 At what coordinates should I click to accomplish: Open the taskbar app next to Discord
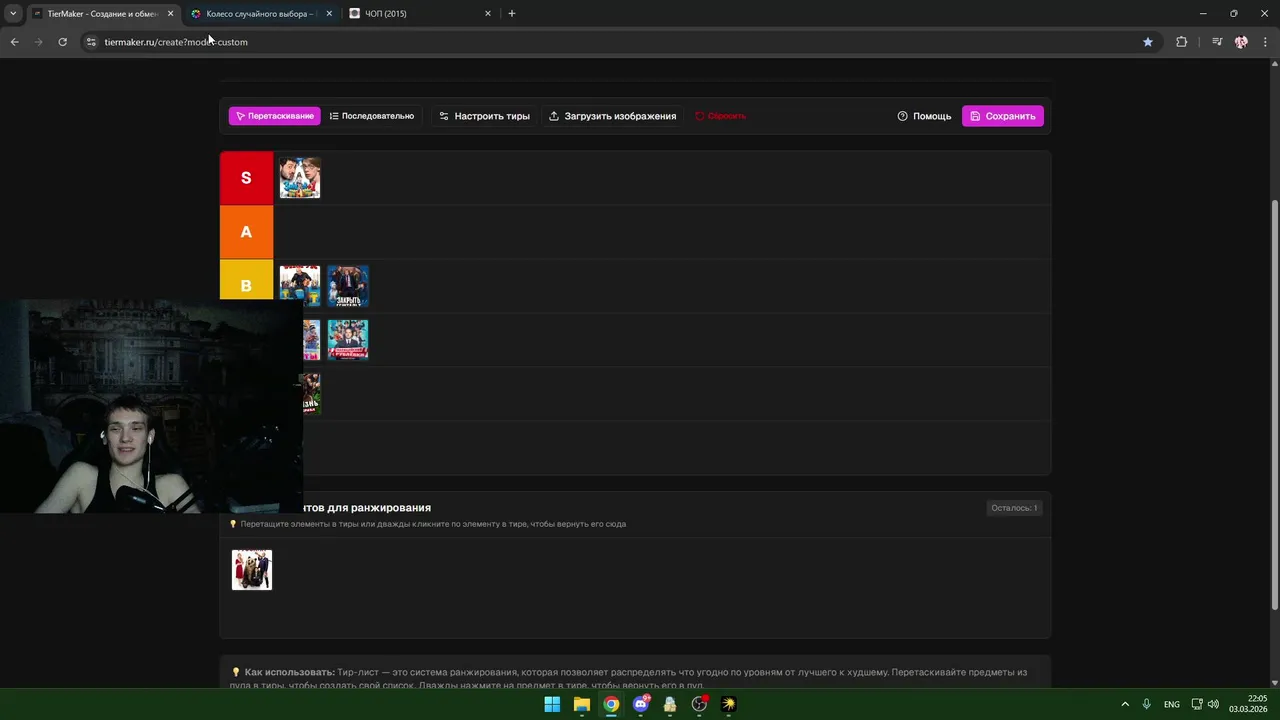pyautogui.click(x=670, y=704)
